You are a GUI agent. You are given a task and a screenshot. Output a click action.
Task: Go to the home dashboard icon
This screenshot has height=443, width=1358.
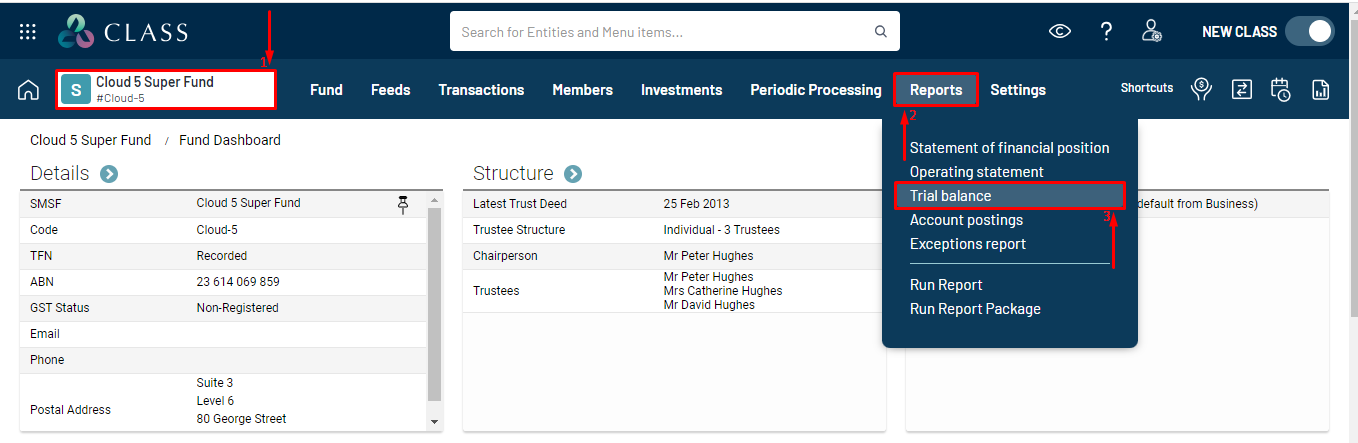click(28, 90)
